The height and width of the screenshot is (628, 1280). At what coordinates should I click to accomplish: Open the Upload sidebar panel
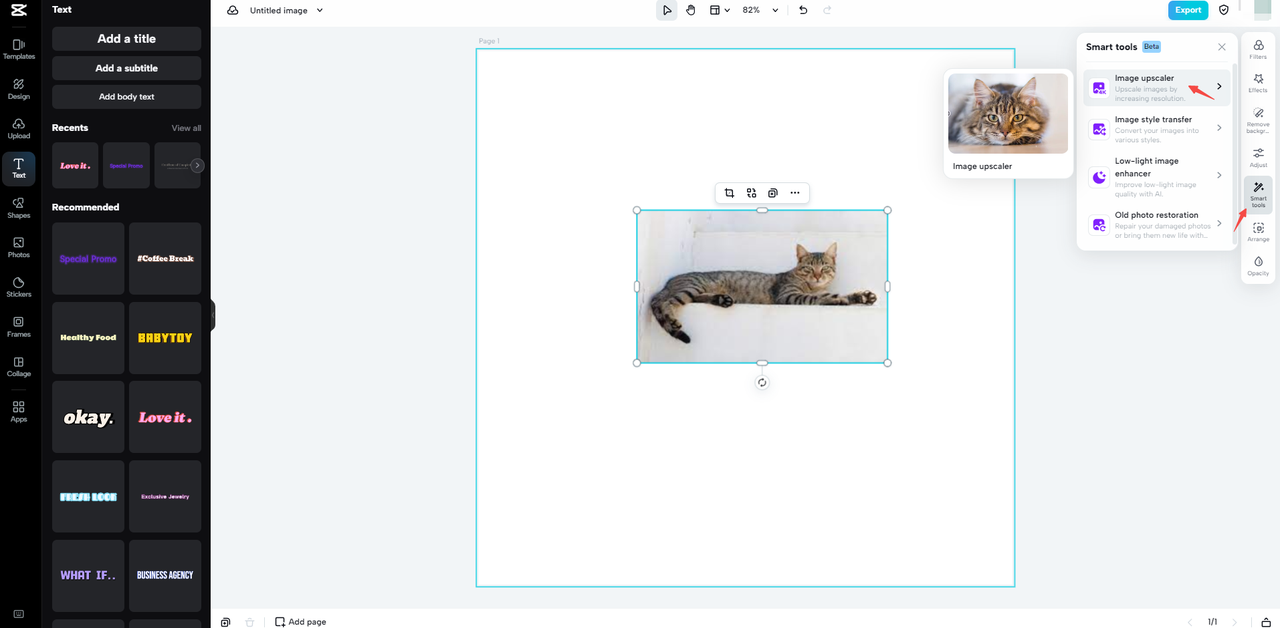[19, 129]
